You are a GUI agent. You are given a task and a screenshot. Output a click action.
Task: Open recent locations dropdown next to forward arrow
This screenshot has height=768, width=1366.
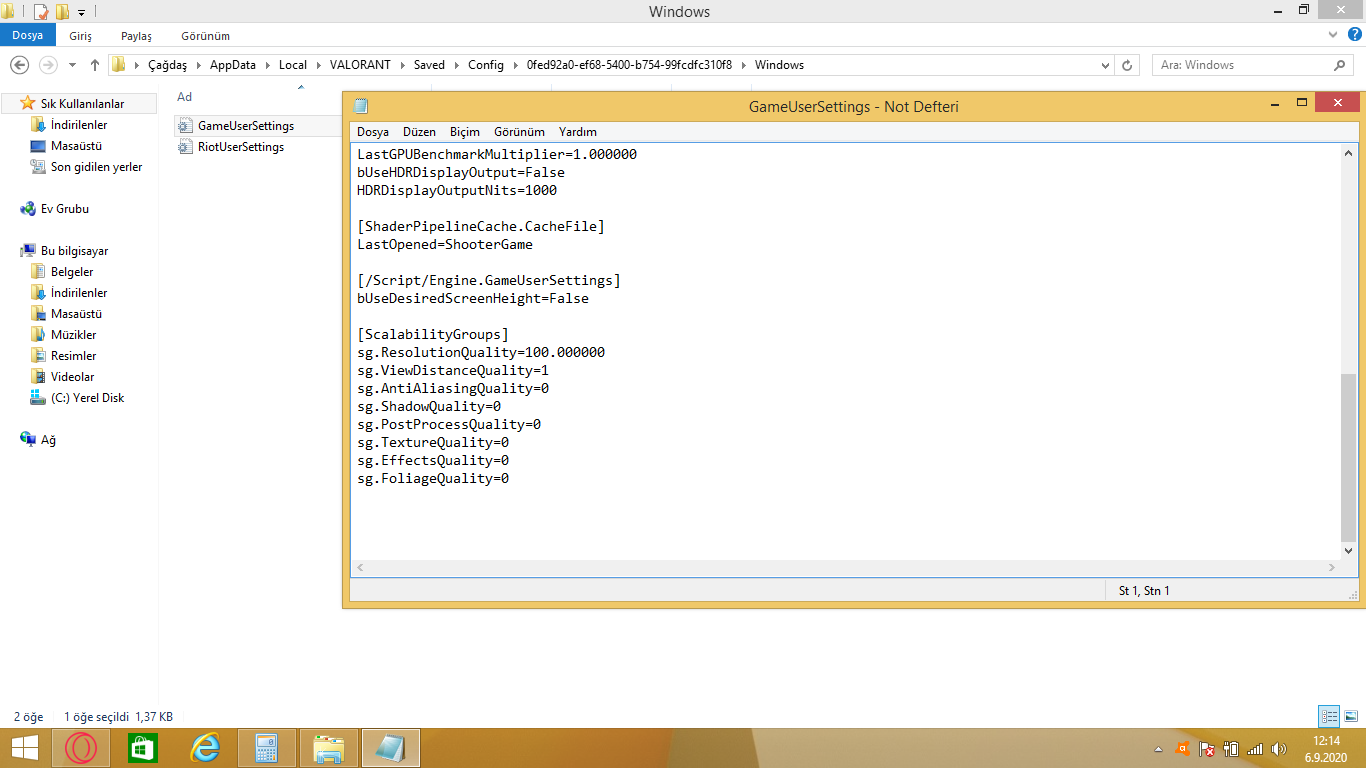(x=72, y=65)
